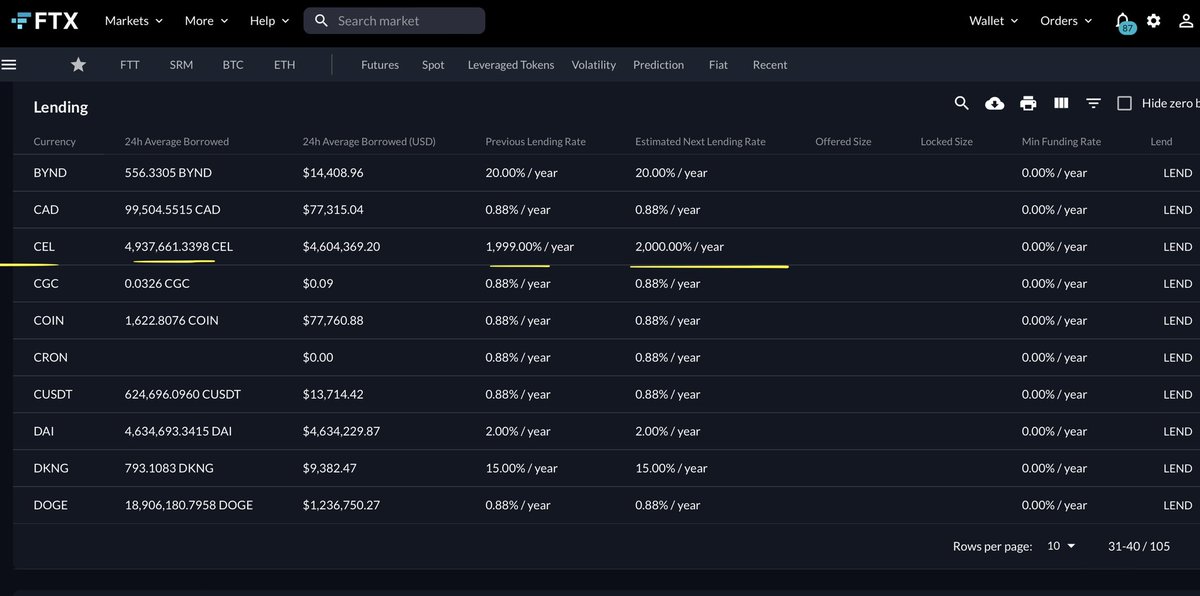The width and height of the screenshot is (1200, 596).
Task: Open the filter table icon
Action: point(1094,103)
